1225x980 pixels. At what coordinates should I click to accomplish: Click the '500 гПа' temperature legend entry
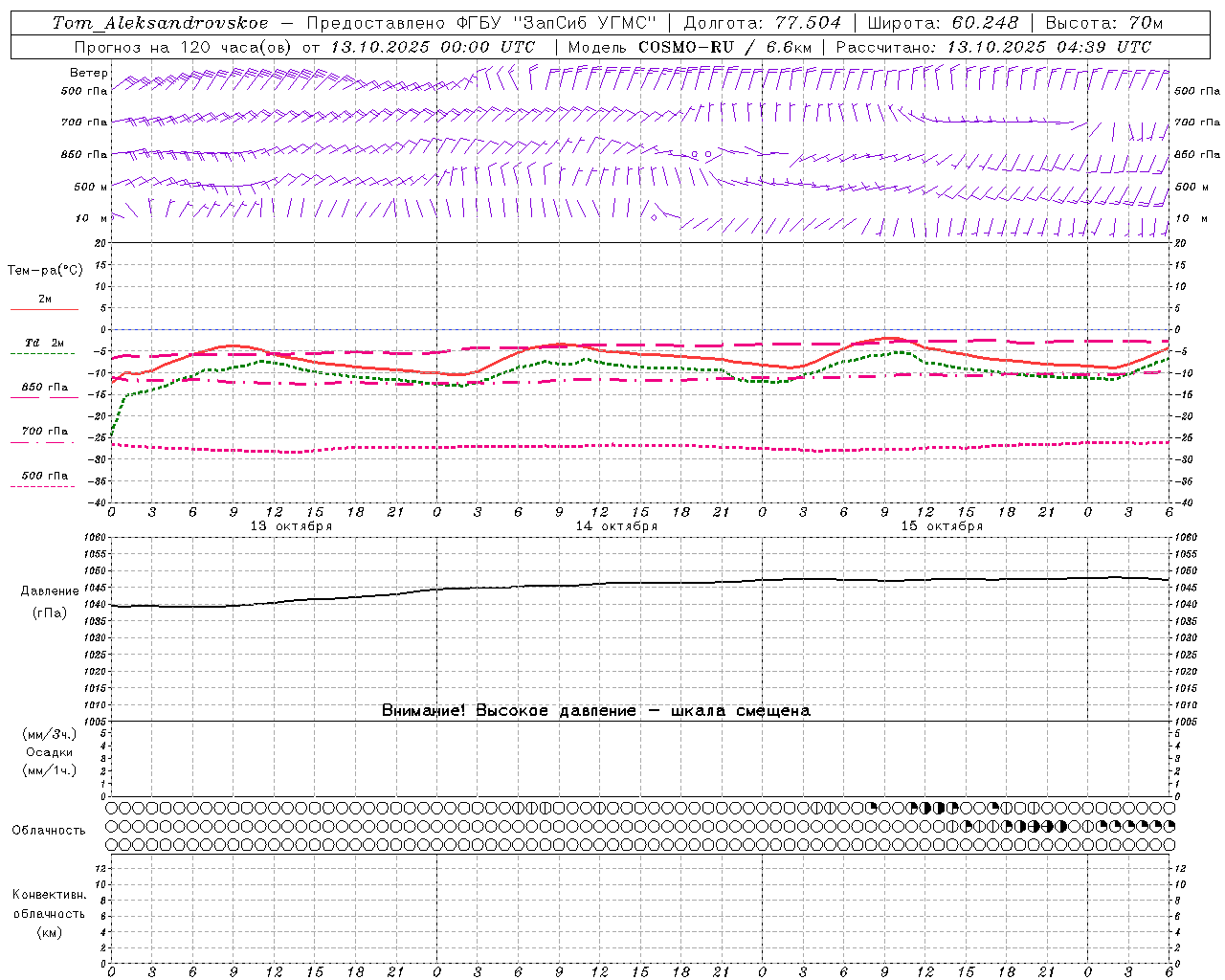click(45, 475)
